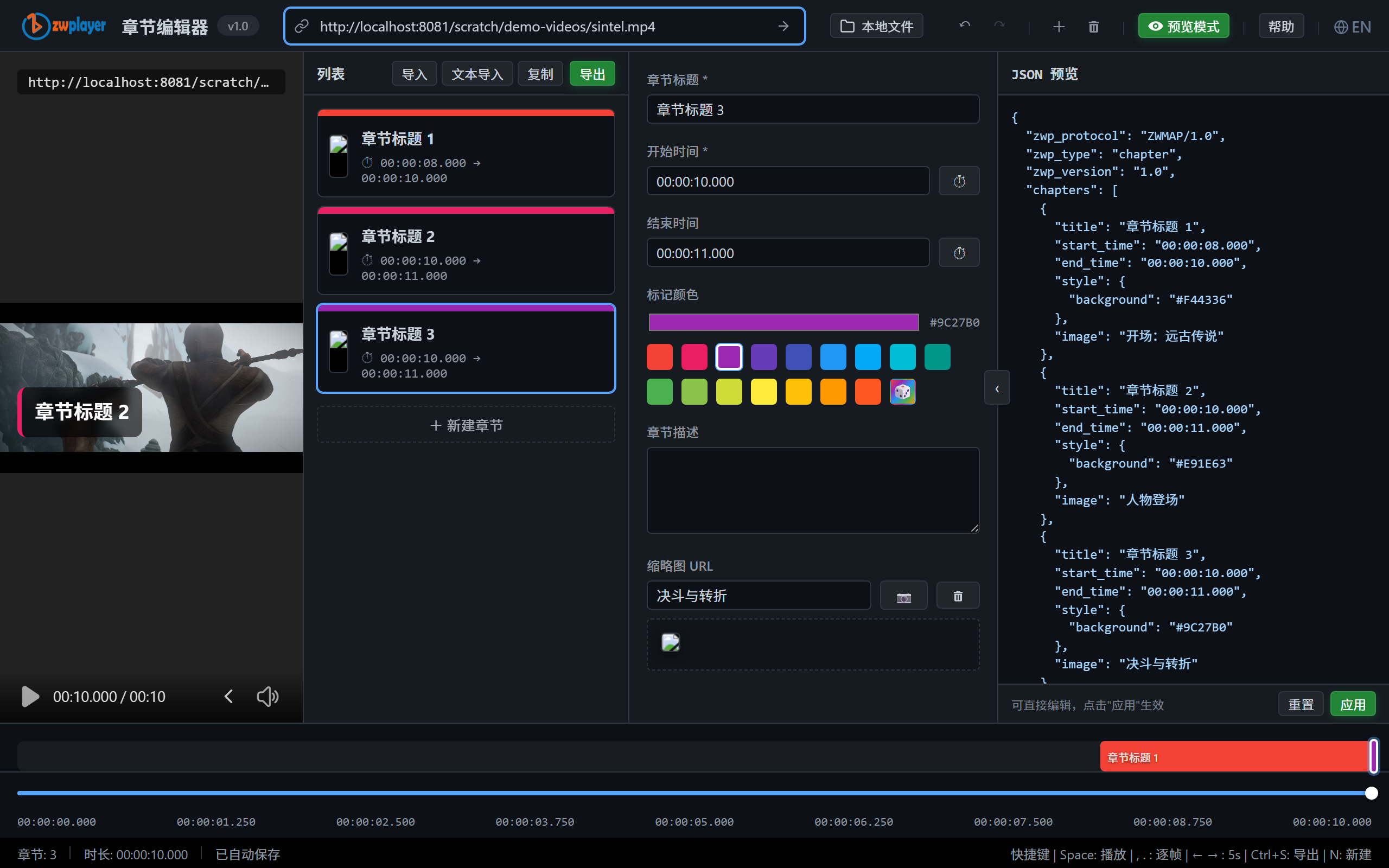Click the plus icon in the top toolbar
This screenshot has width=1389, height=868.
[x=1059, y=27]
